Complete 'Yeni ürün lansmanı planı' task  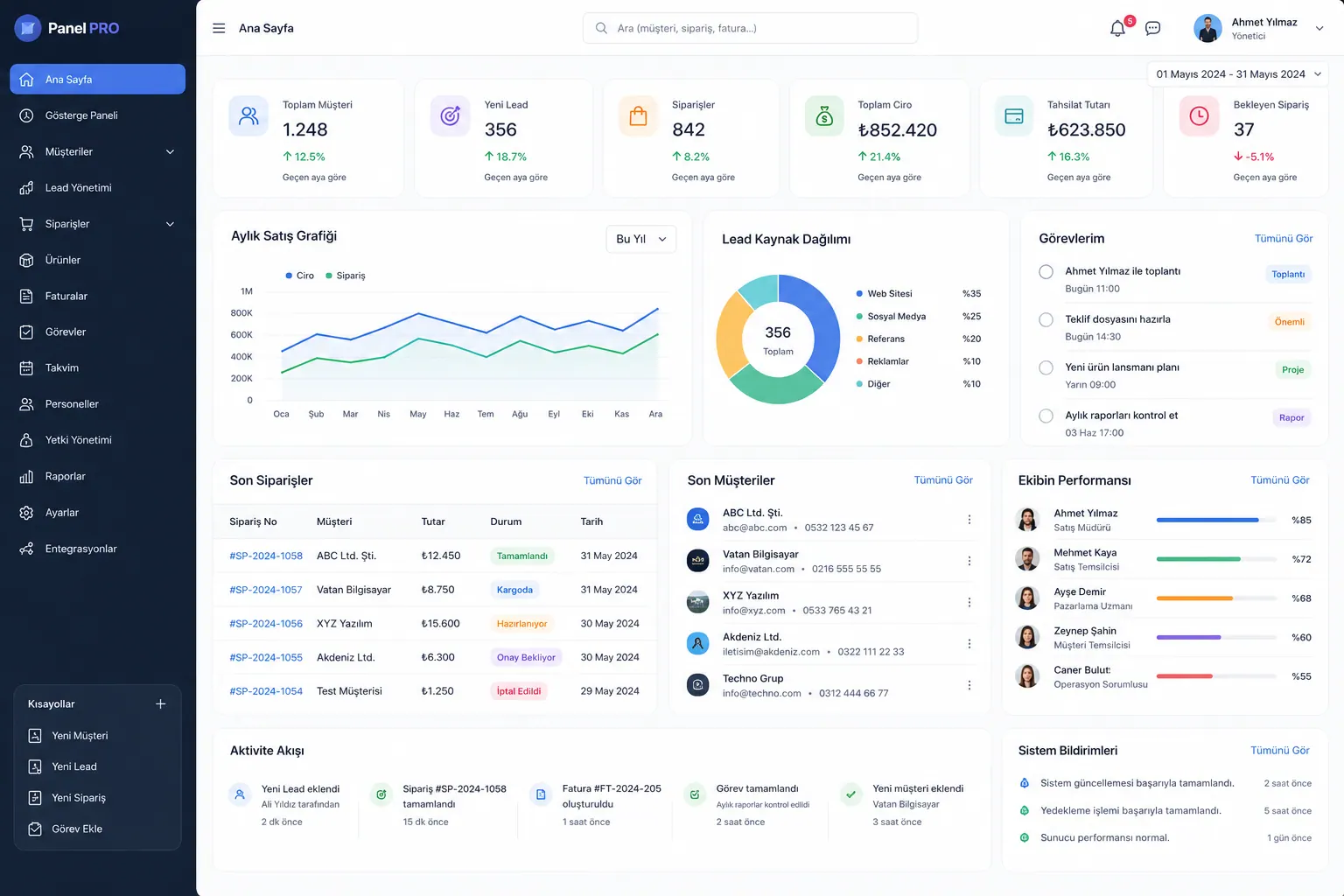point(1046,367)
